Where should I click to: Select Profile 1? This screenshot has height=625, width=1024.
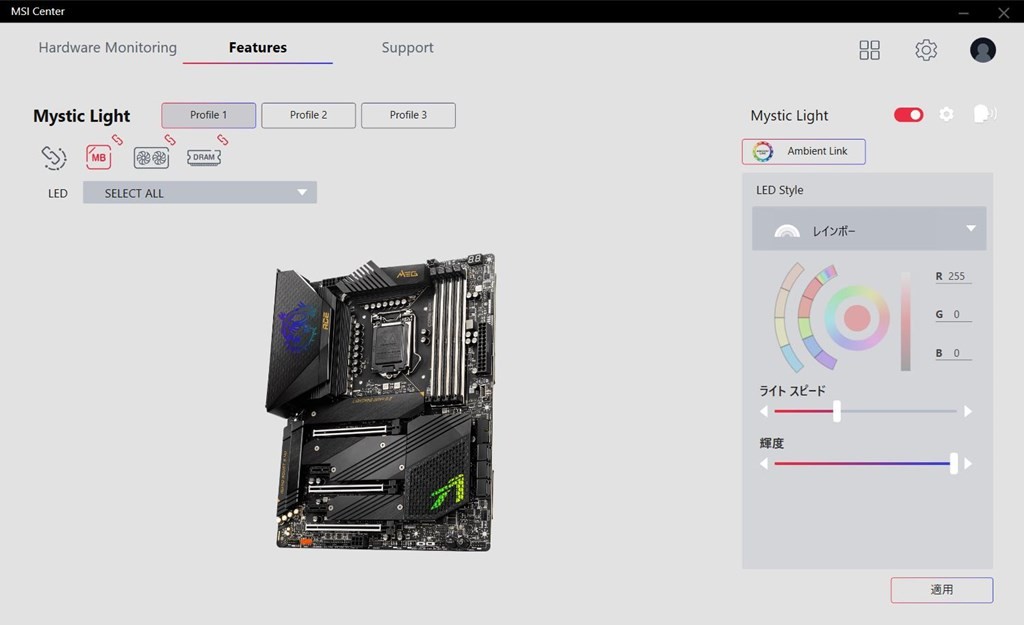click(x=209, y=115)
